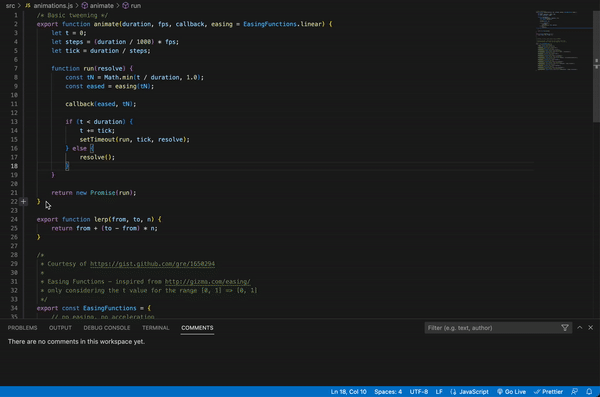Change the LF end-of-line sequence
The height and width of the screenshot is (397, 600).
click(x=439, y=392)
